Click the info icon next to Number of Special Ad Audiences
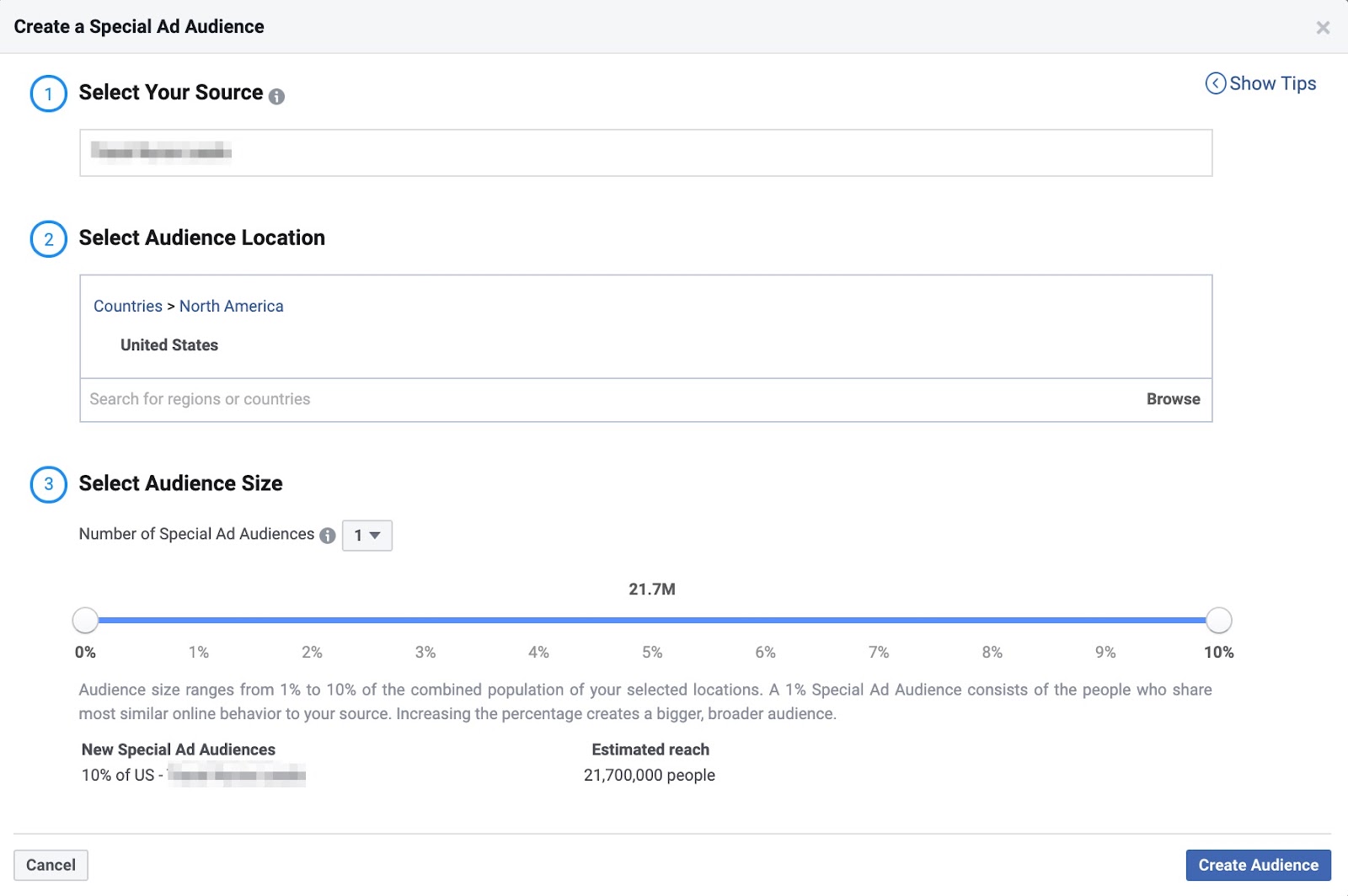The width and height of the screenshot is (1348, 896). [328, 536]
